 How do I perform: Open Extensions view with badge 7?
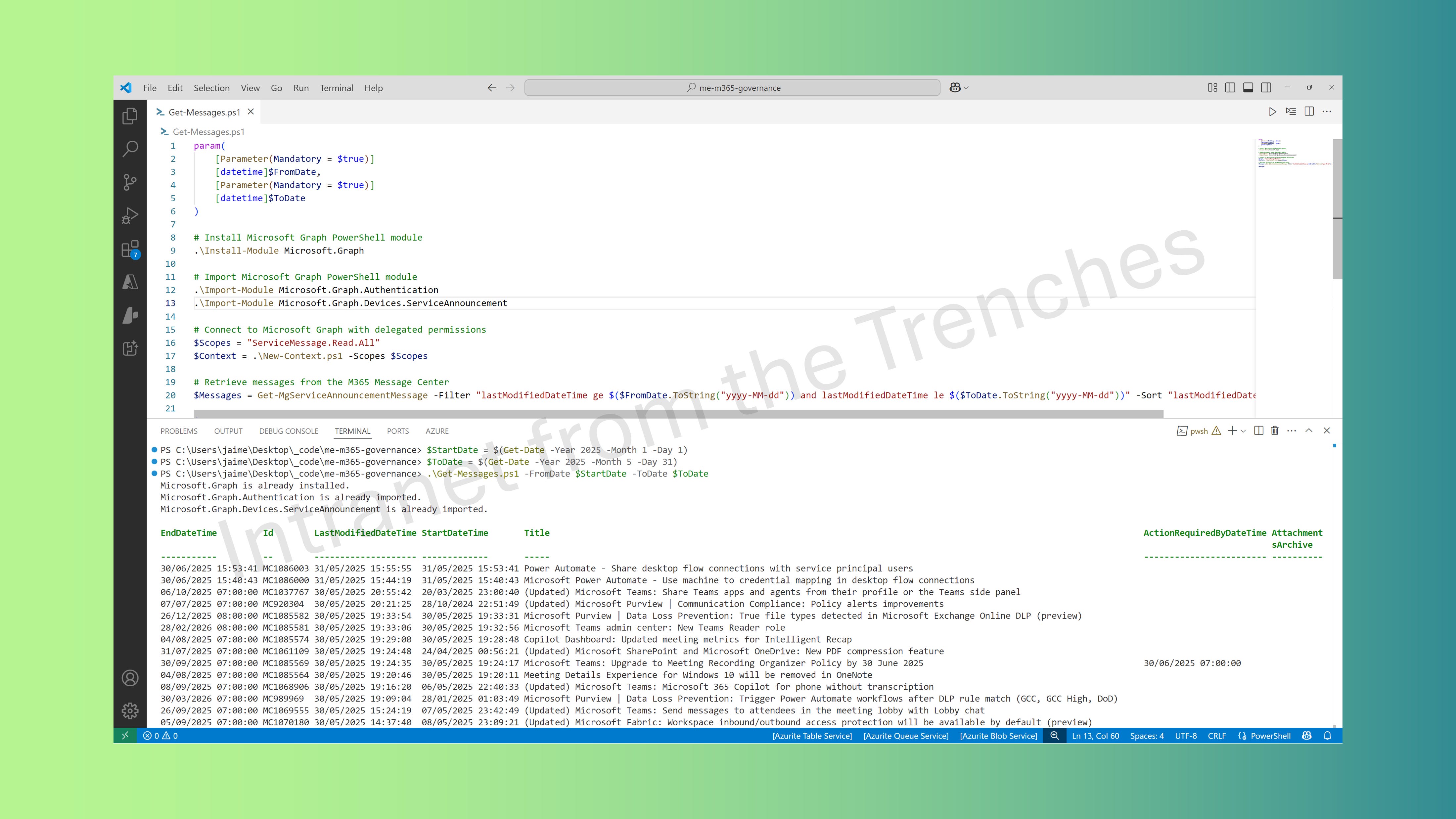point(130,249)
